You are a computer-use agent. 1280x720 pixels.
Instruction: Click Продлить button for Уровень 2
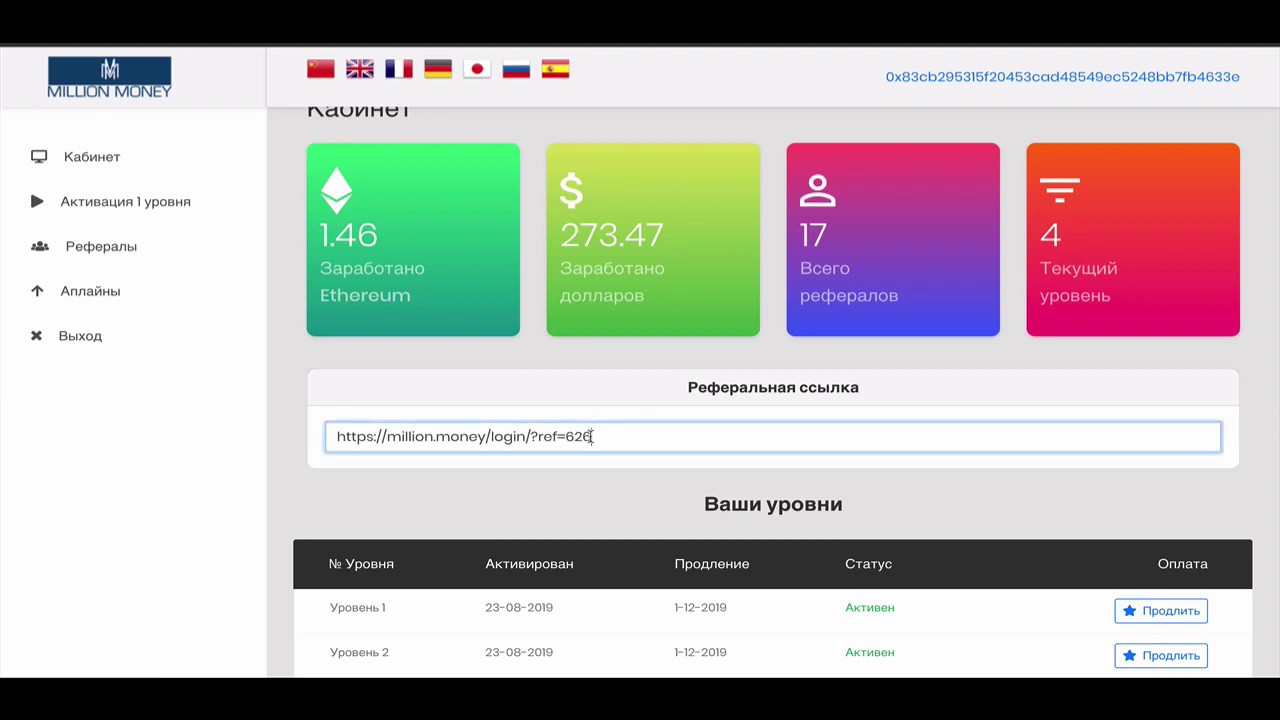tap(1161, 655)
